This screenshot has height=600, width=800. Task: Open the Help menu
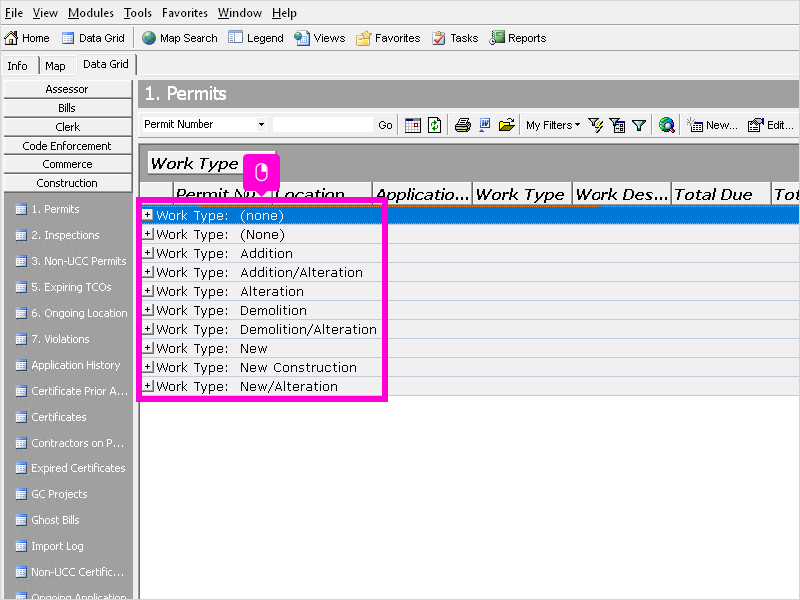[284, 13]
